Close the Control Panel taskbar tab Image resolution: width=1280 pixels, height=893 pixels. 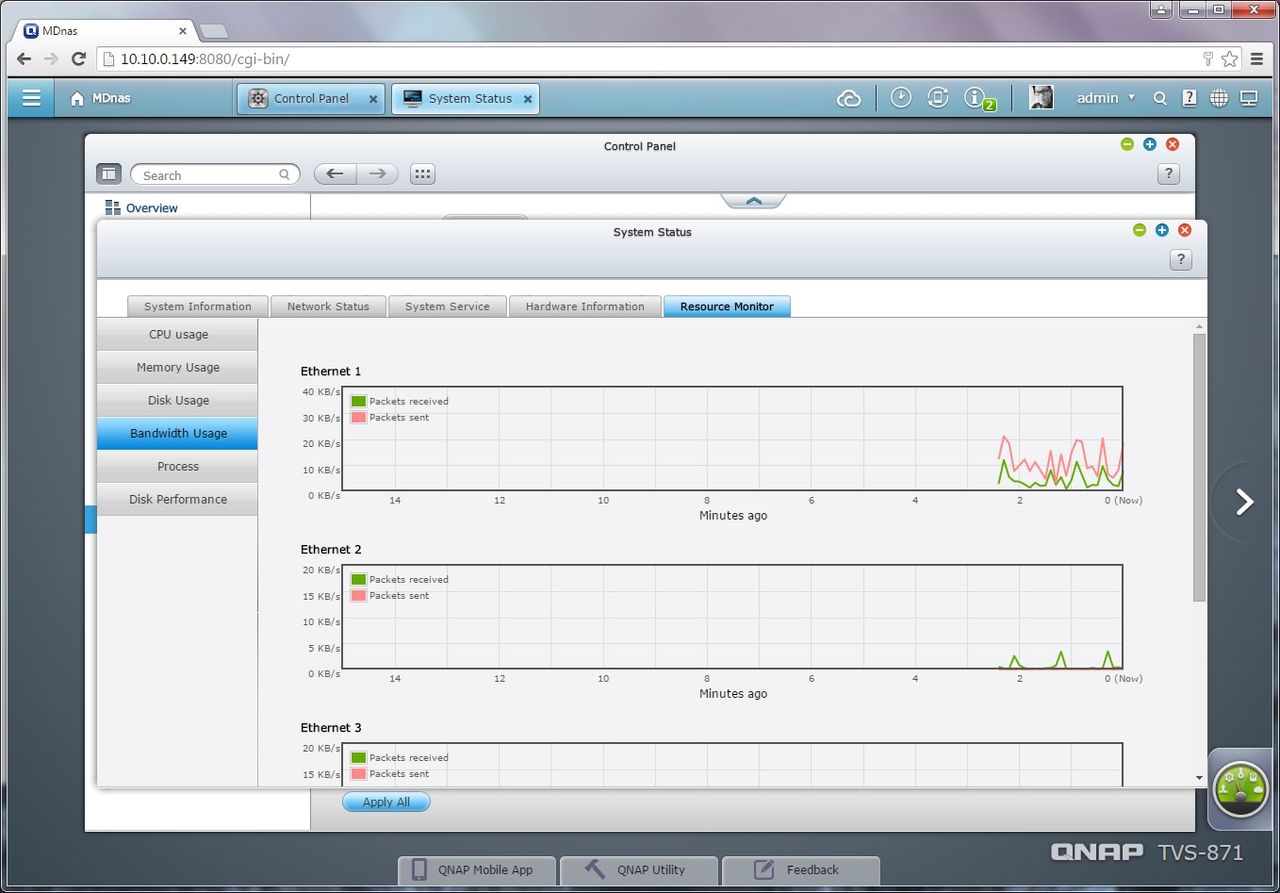(x=373, y=99)
